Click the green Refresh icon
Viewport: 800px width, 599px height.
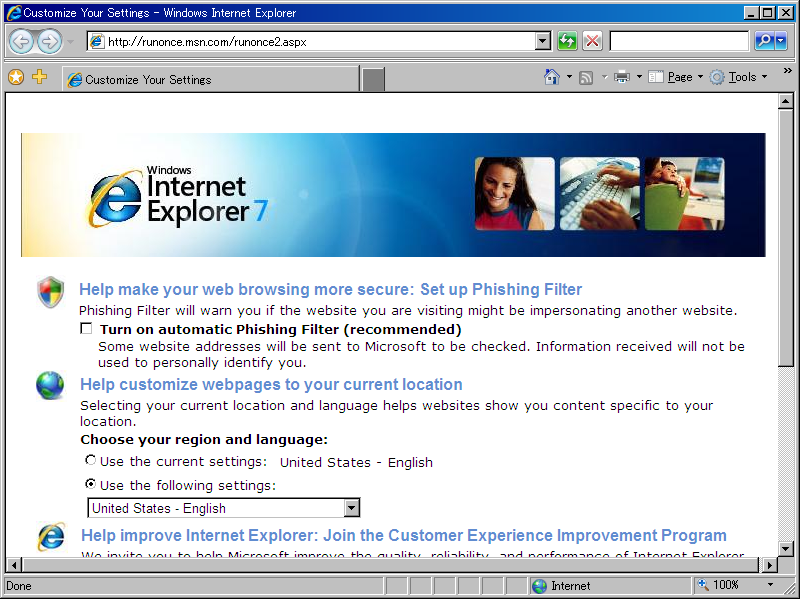[567, 41]
